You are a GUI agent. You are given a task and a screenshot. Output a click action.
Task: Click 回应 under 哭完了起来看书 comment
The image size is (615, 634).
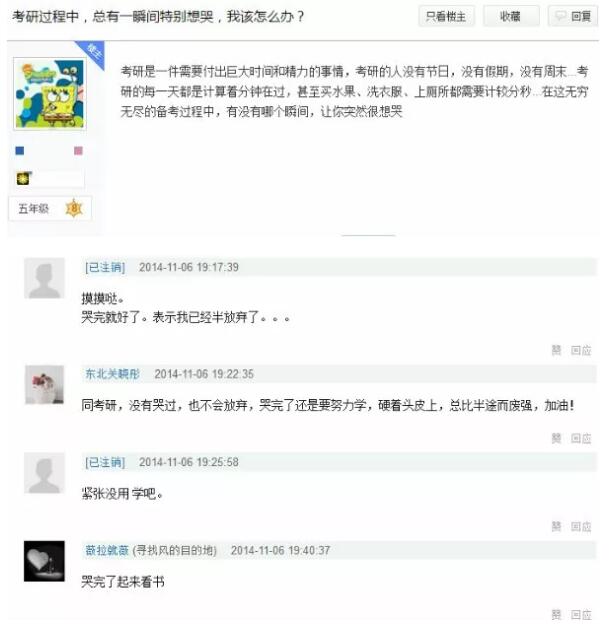coord(581,615)
